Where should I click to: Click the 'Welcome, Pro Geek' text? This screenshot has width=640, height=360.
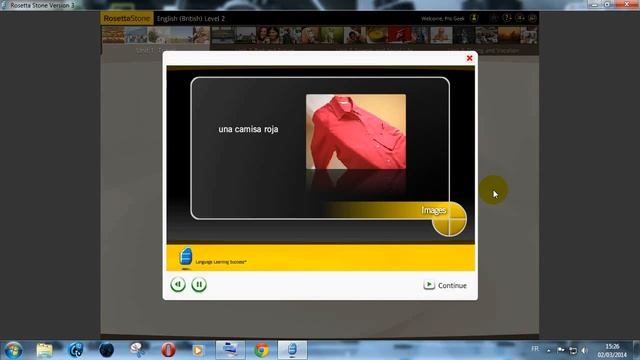[442, 18]
